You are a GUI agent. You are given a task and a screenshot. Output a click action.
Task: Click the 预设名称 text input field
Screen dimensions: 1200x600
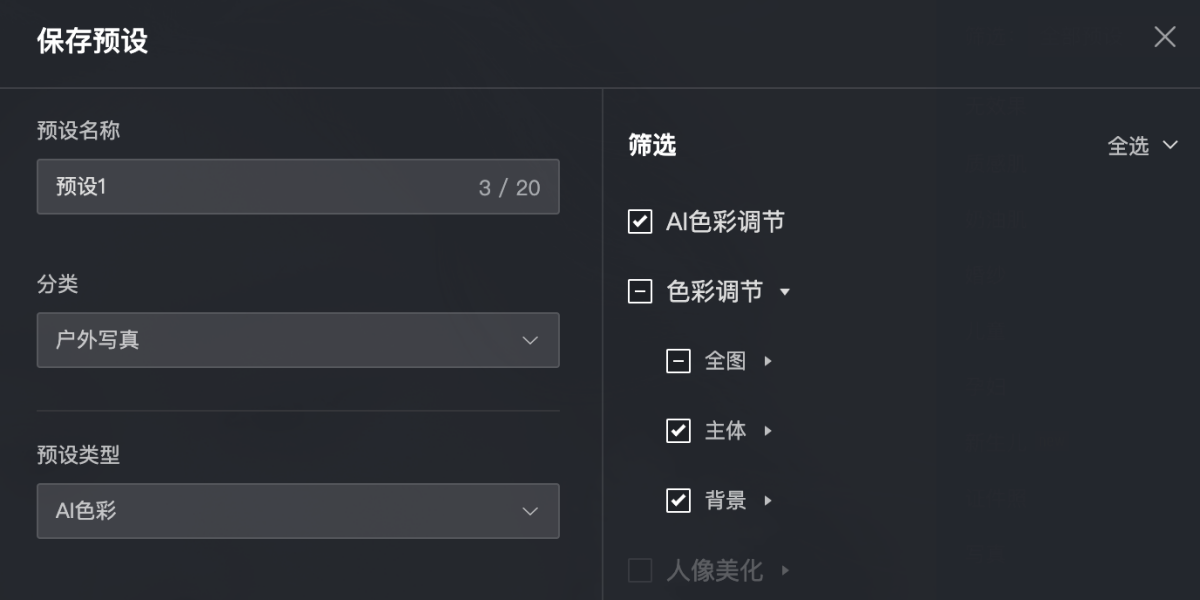coord(260,187)
